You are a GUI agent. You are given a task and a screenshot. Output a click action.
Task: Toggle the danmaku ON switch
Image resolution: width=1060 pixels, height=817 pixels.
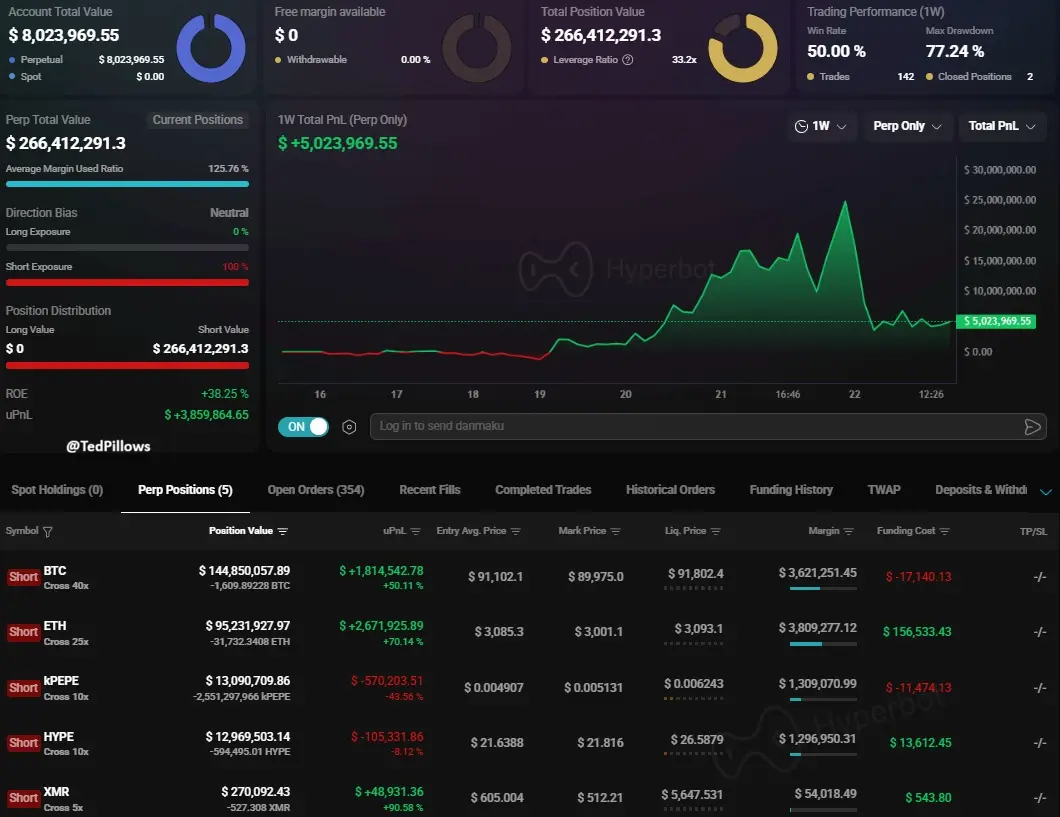303,426
